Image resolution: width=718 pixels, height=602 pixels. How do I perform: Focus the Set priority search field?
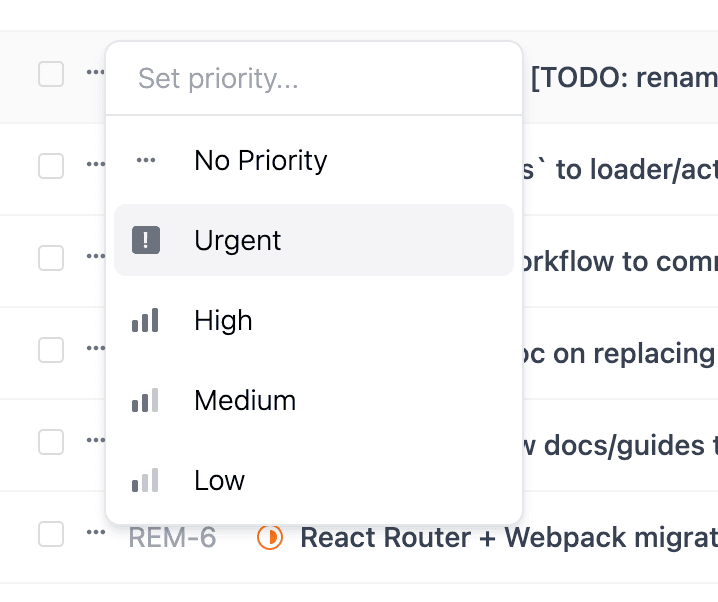314,79
